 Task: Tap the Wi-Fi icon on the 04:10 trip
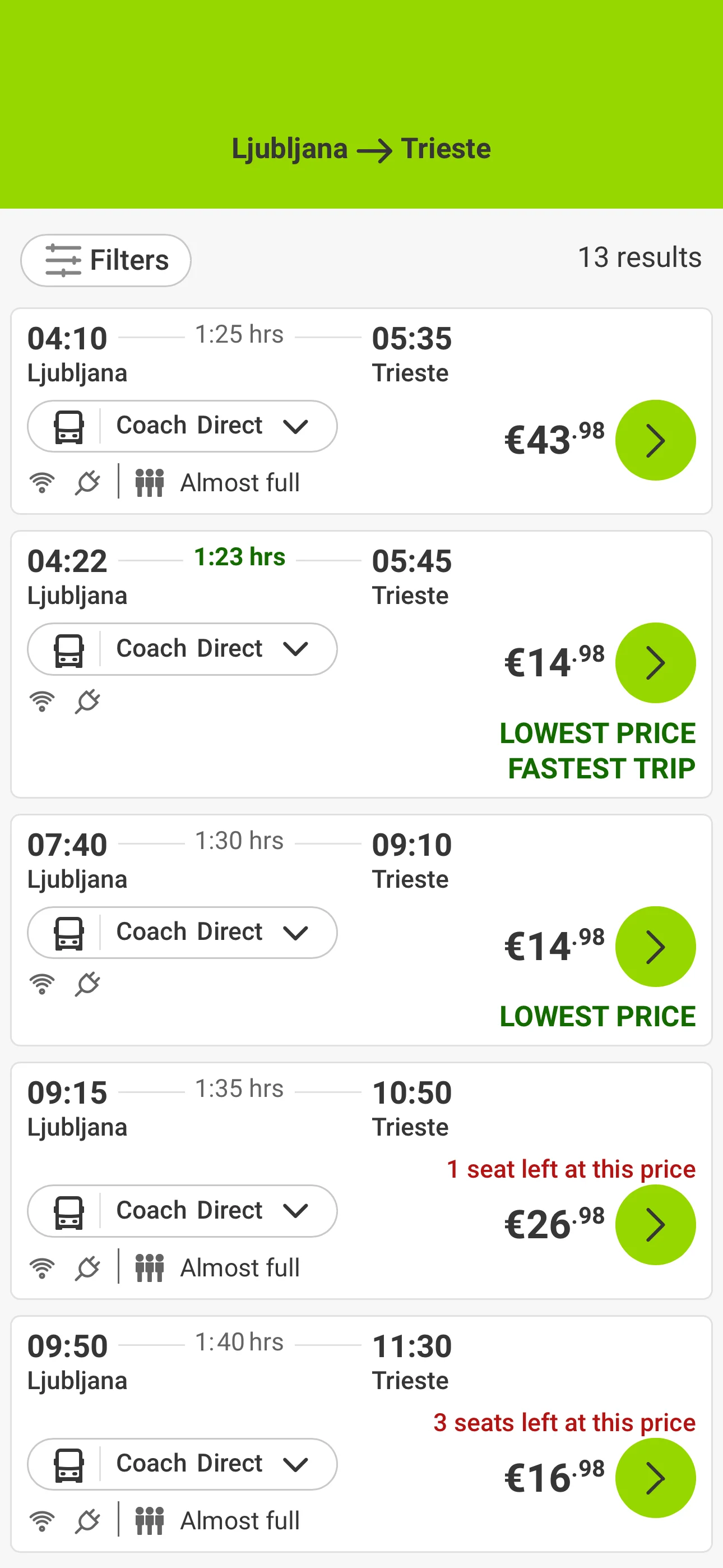[x=42, y=483]
